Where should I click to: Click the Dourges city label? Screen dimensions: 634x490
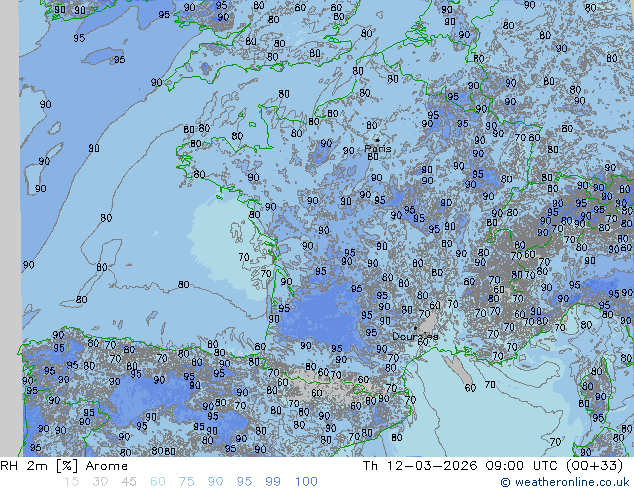(x=415, y=336)
